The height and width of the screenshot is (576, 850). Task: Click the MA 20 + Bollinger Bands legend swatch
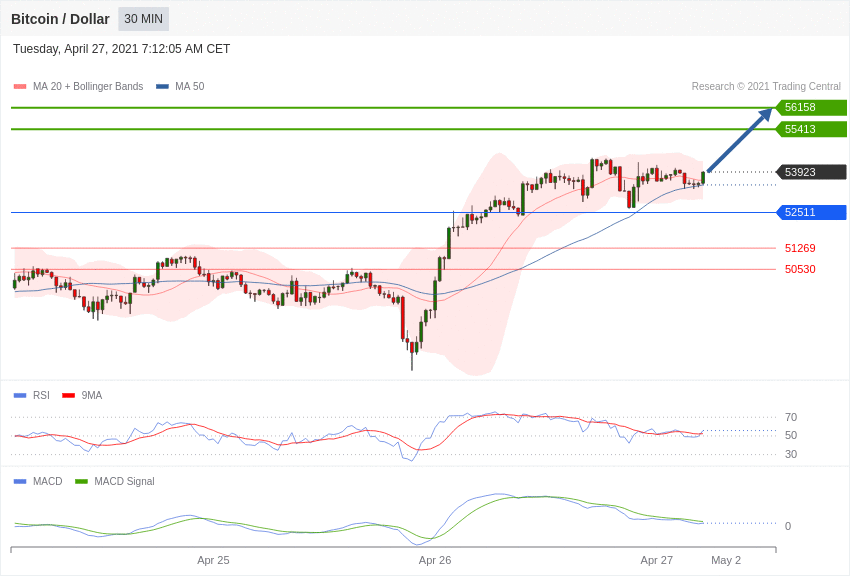[x=20, y=86]
